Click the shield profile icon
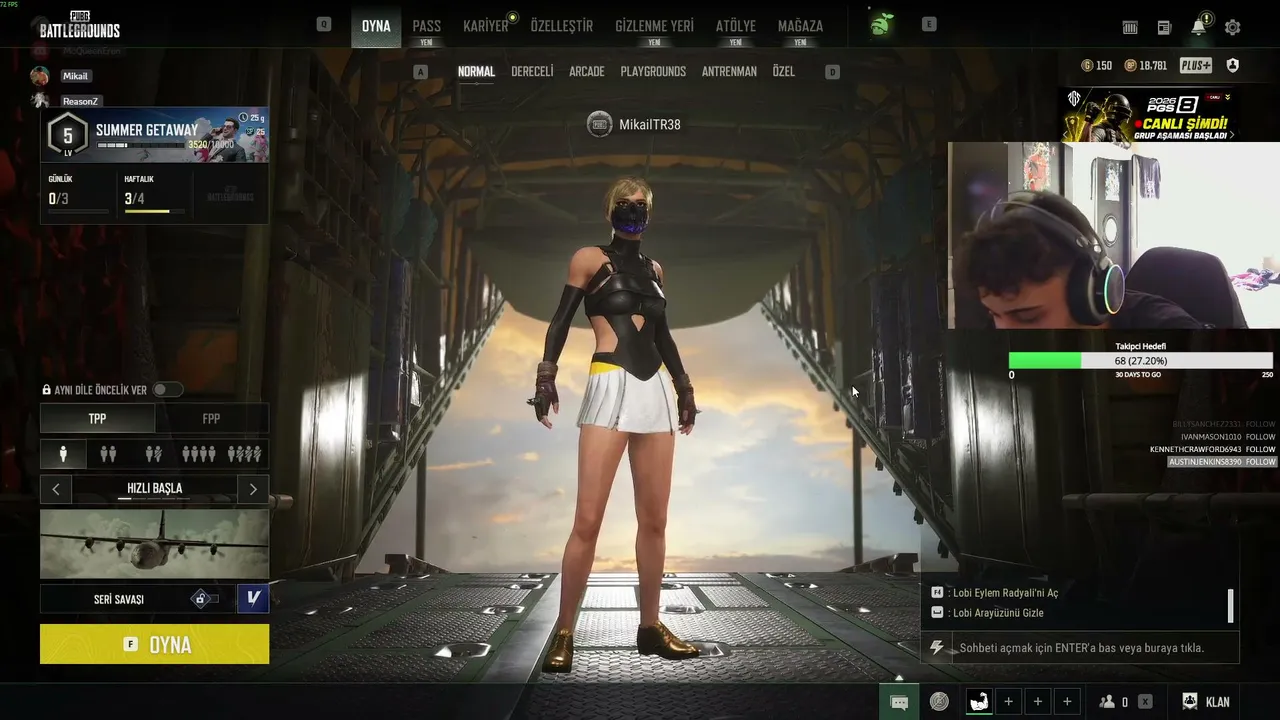 1233,66
